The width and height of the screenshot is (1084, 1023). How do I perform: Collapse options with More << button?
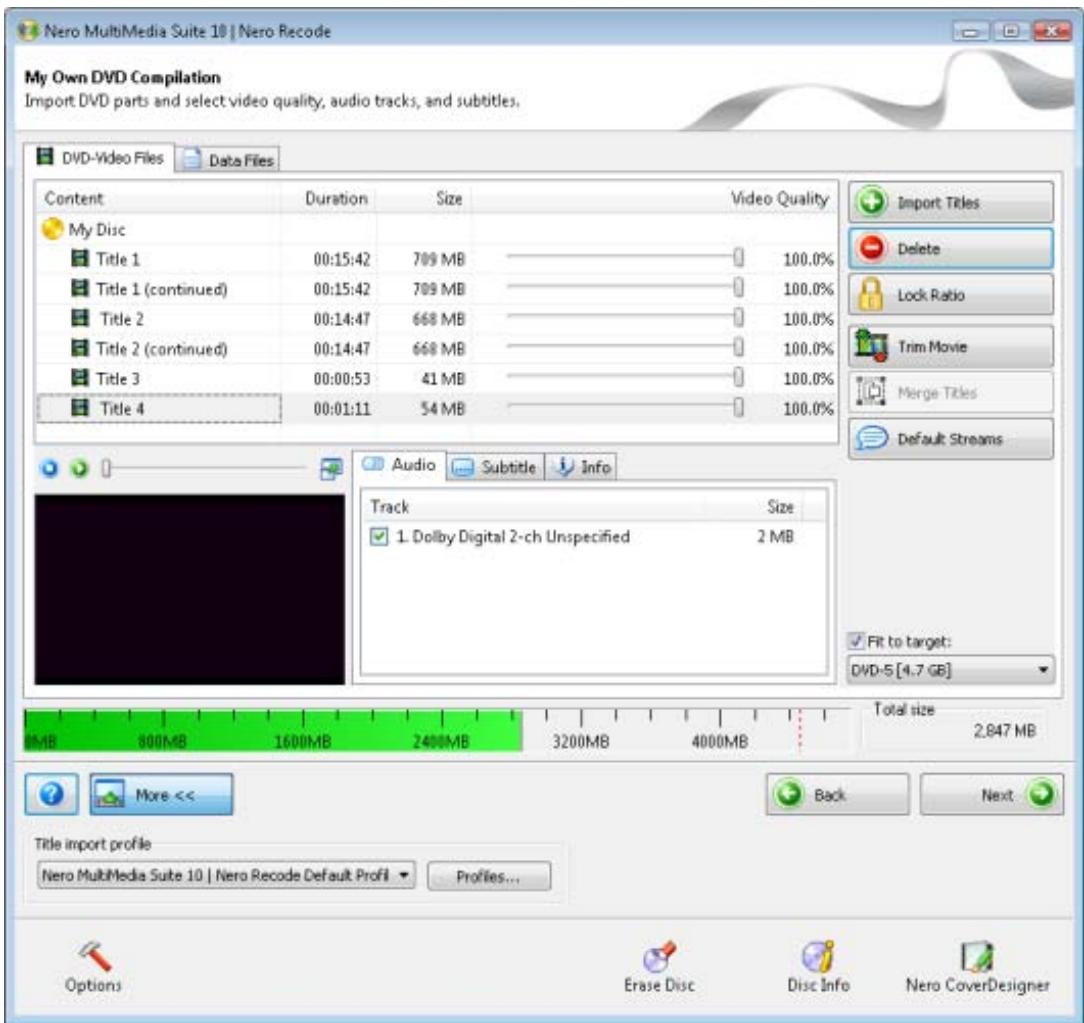[161, 794]
